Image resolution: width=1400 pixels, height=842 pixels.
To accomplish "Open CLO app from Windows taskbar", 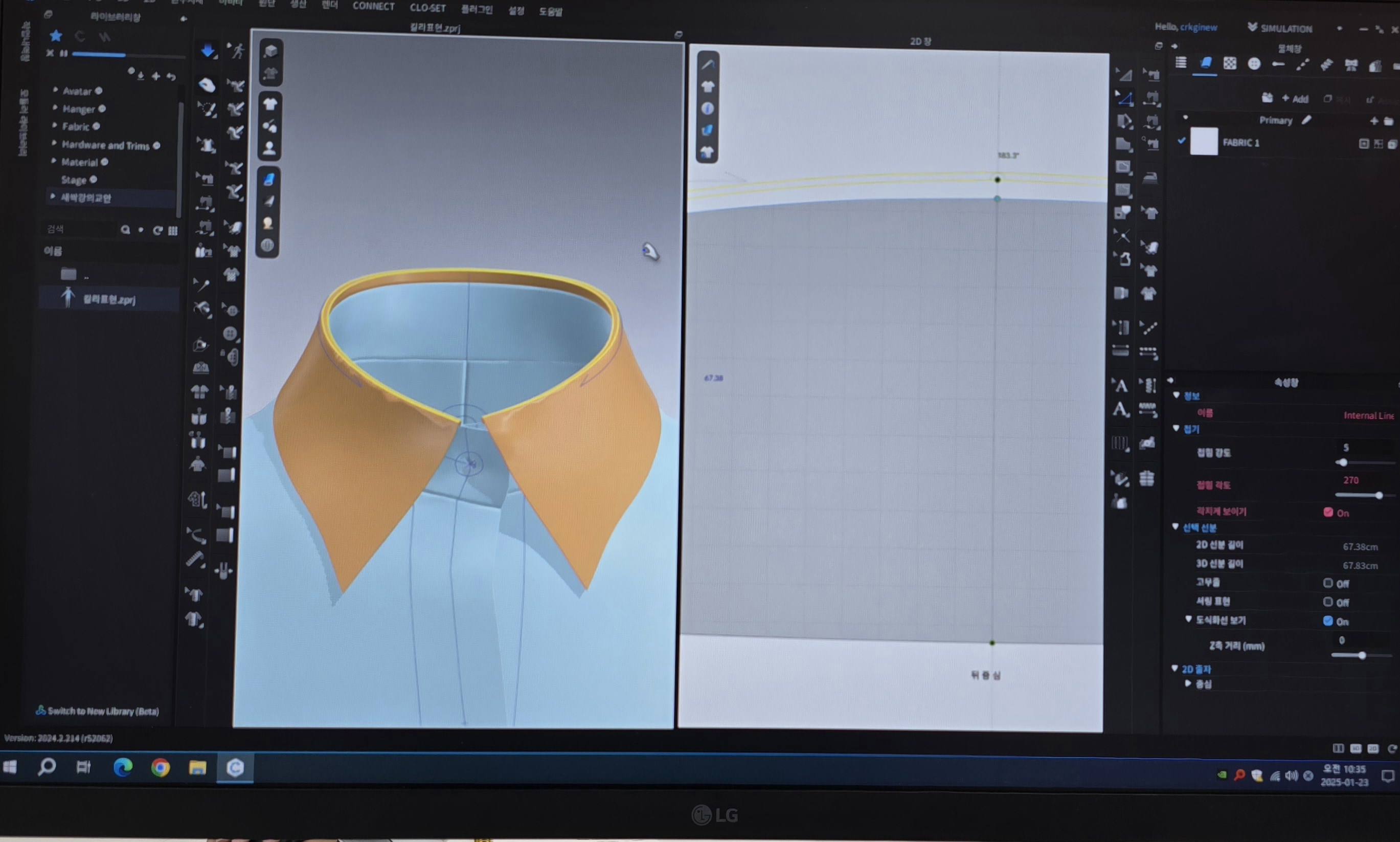I will pos(235,768).
